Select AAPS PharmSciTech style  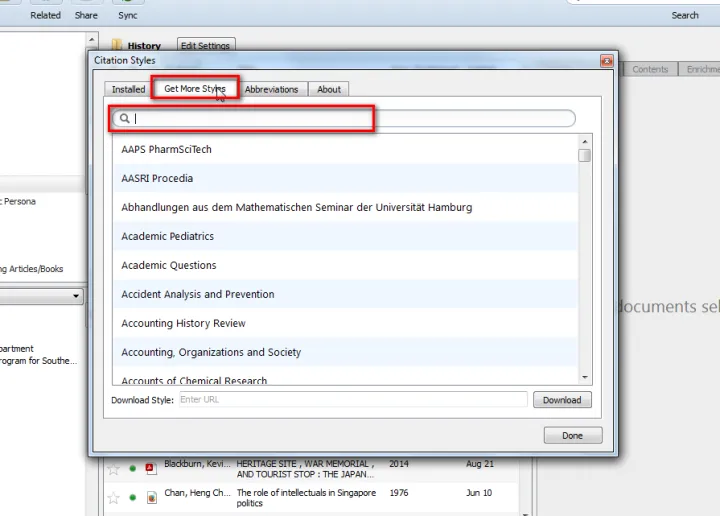pyautogui.click(x=345, y=149)
